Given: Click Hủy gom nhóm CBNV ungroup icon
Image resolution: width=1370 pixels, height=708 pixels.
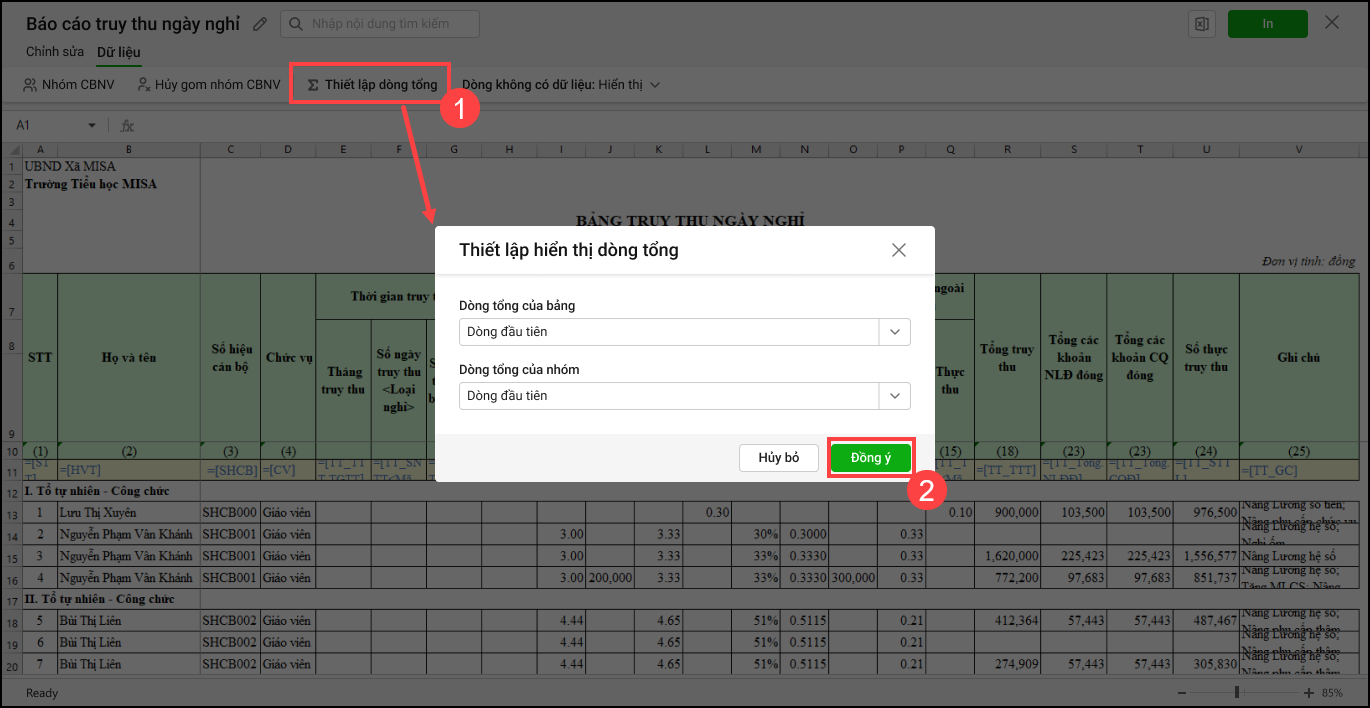Looking at the screenshot, I should [144, 85].
